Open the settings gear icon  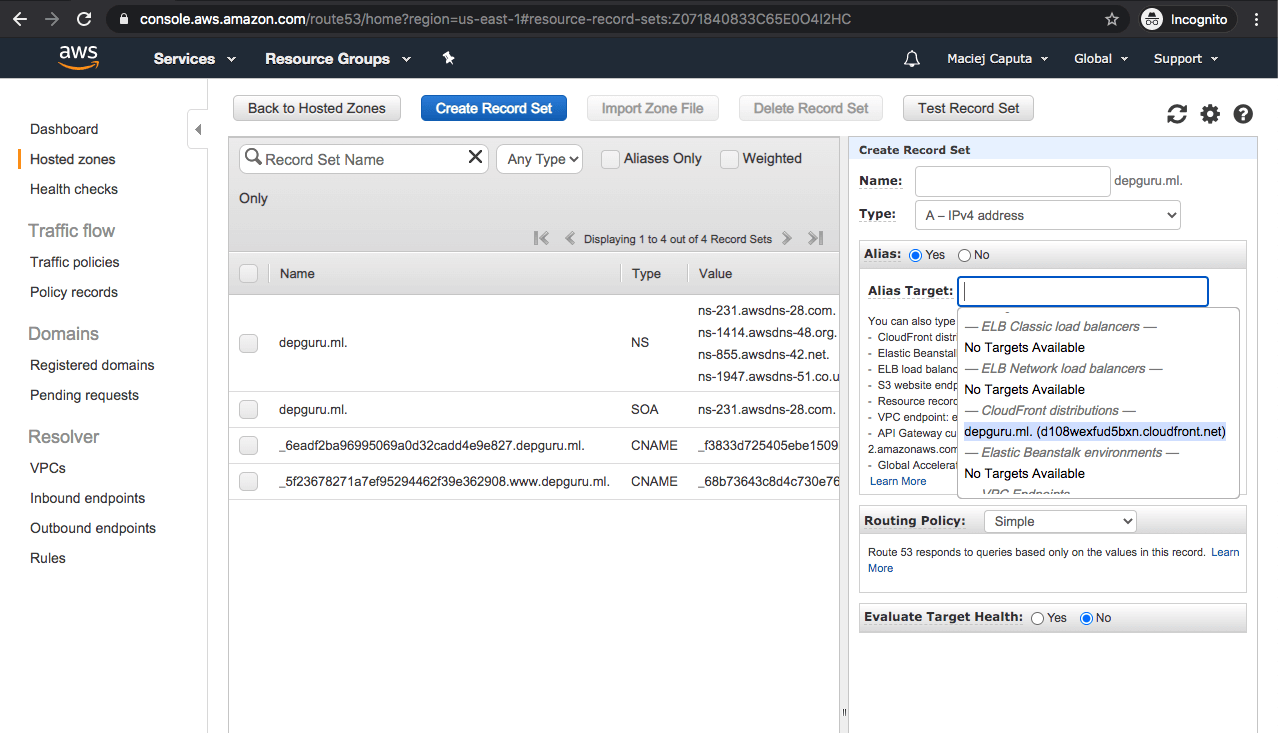coord(1210,114)
